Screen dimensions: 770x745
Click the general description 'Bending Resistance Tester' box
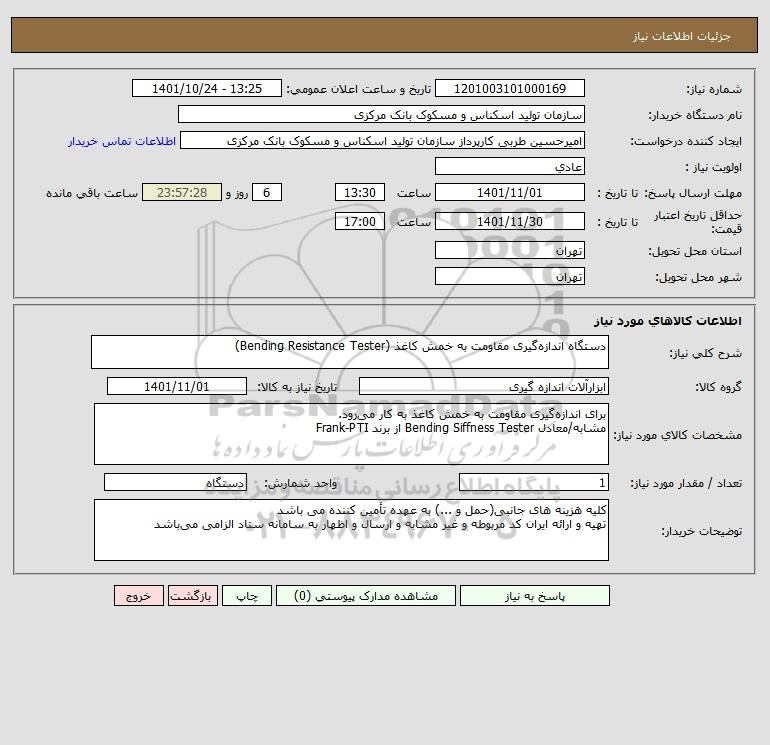(x=350, y=352)
